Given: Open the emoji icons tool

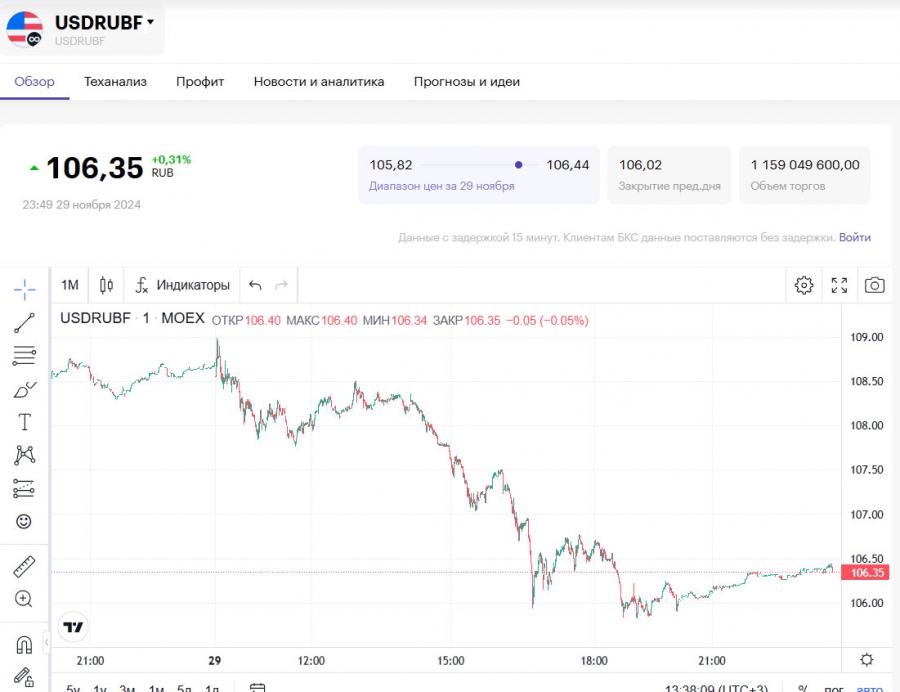Looking at the screenshot, I should [25, 521].
